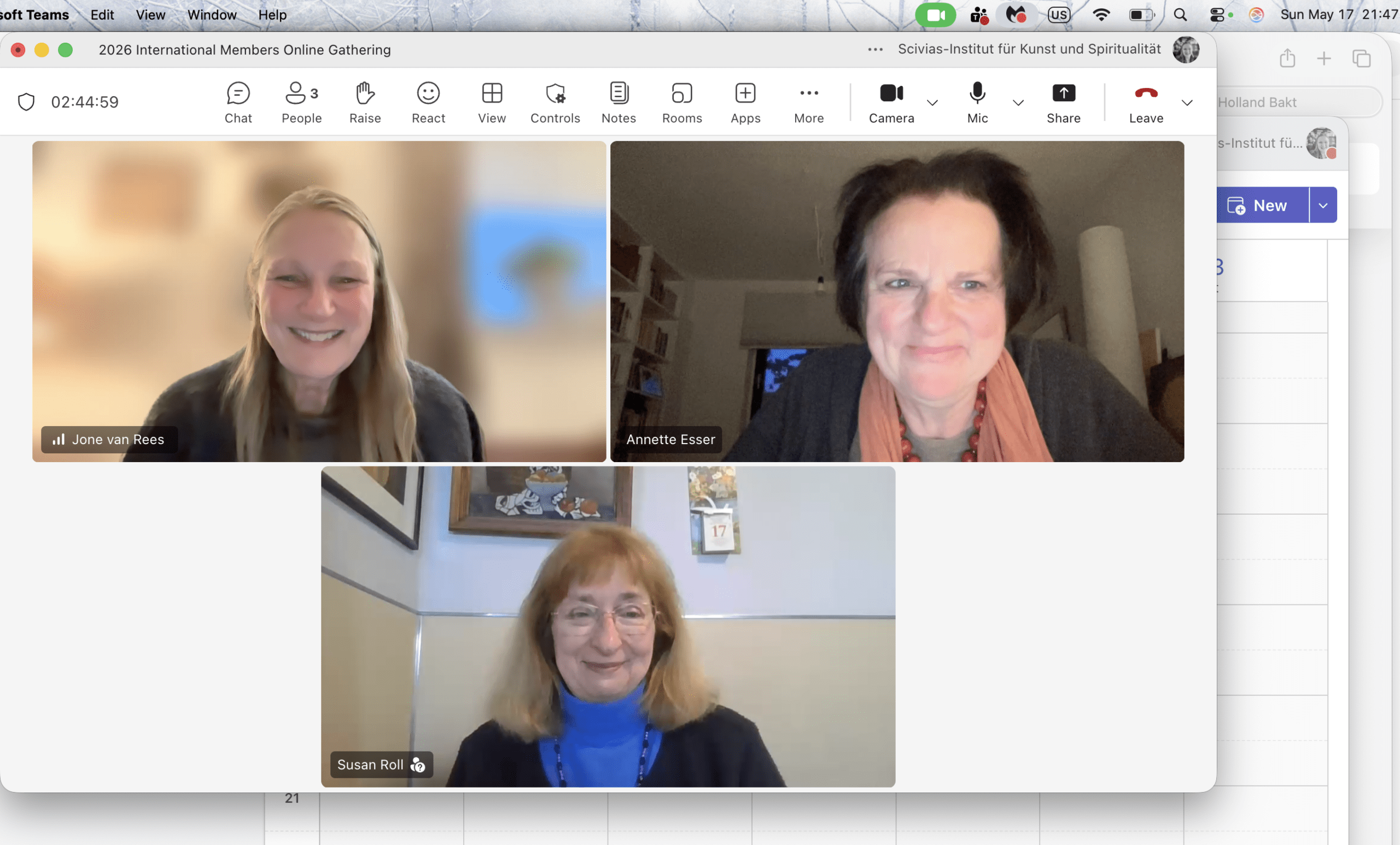Screen dimensions: 1400x845
Task: Click the Malwarebytes icon in menu bar
Action: point(1016,15)
